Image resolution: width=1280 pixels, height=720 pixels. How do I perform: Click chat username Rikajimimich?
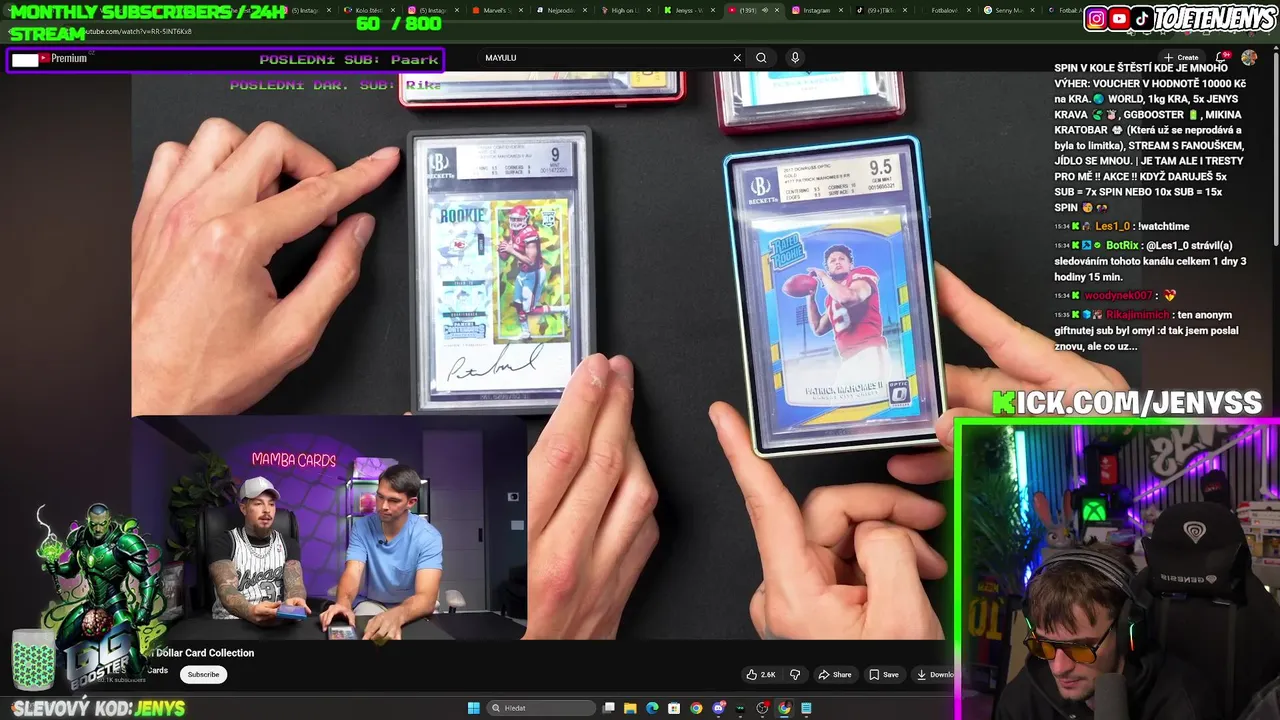[1137, 315]
